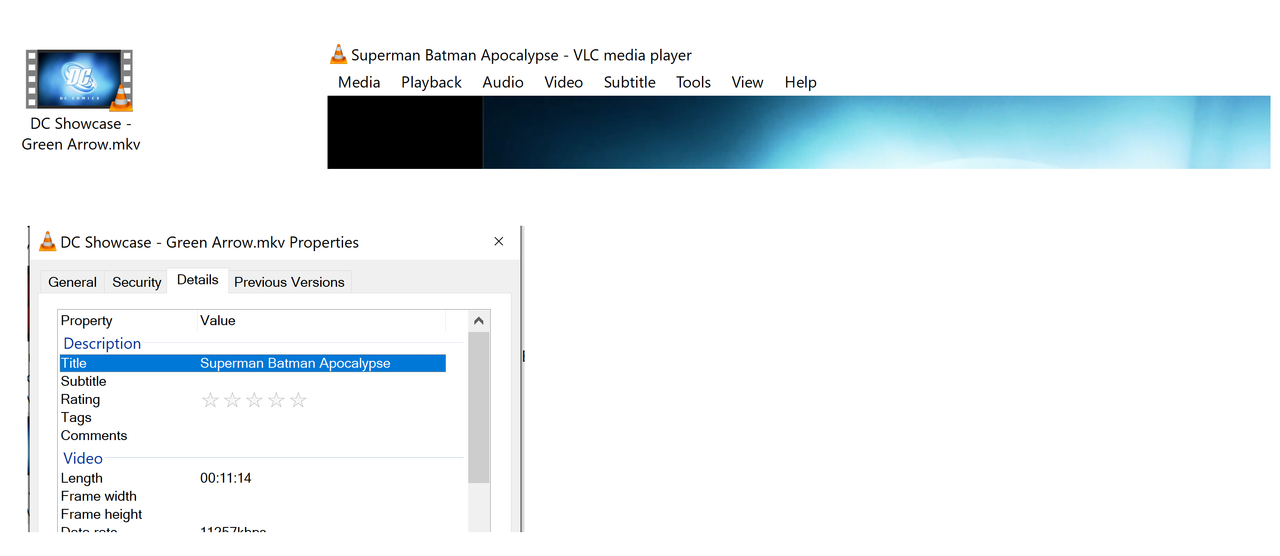
Task: Click the VLC video playback area
Action: click(x=798, y=132)
